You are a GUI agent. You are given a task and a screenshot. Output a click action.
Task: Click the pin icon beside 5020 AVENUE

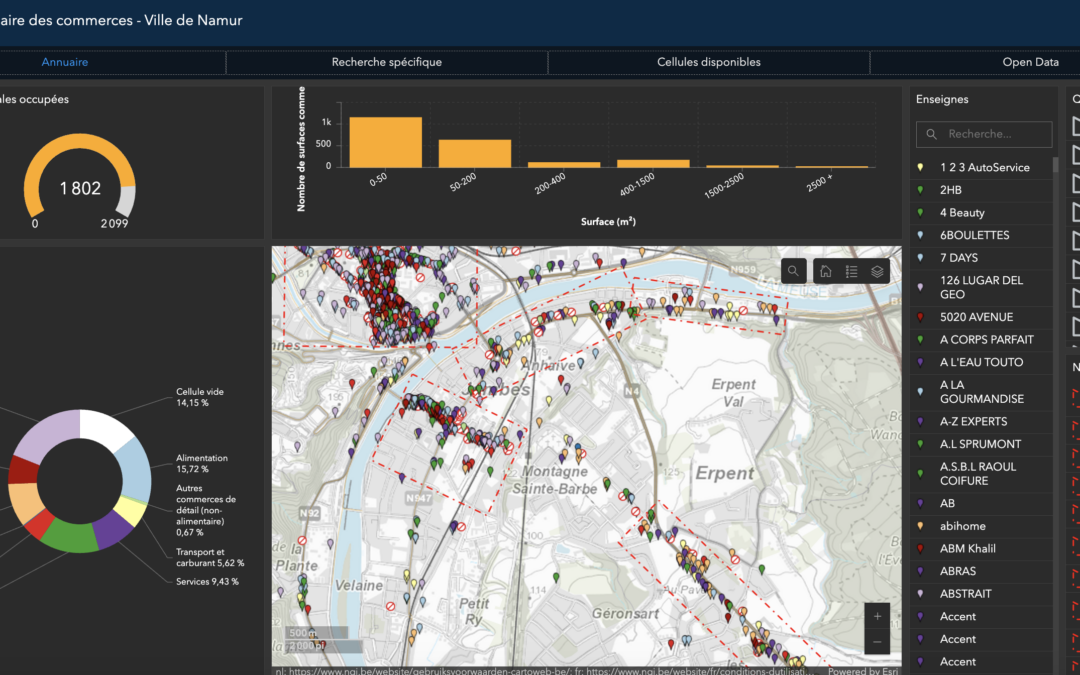tap(920, 317)
